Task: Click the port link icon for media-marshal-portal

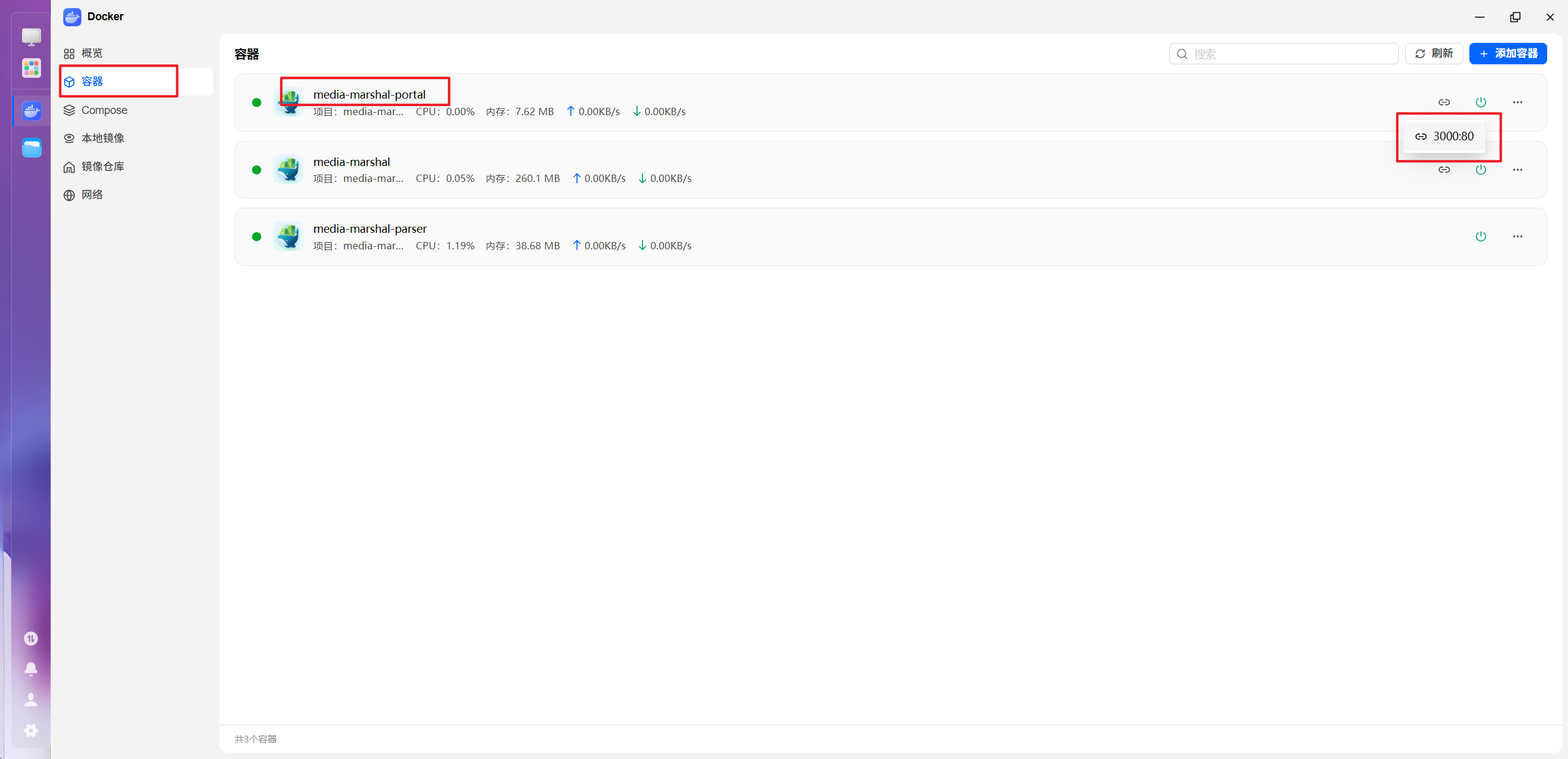Action: [1444, 102]
